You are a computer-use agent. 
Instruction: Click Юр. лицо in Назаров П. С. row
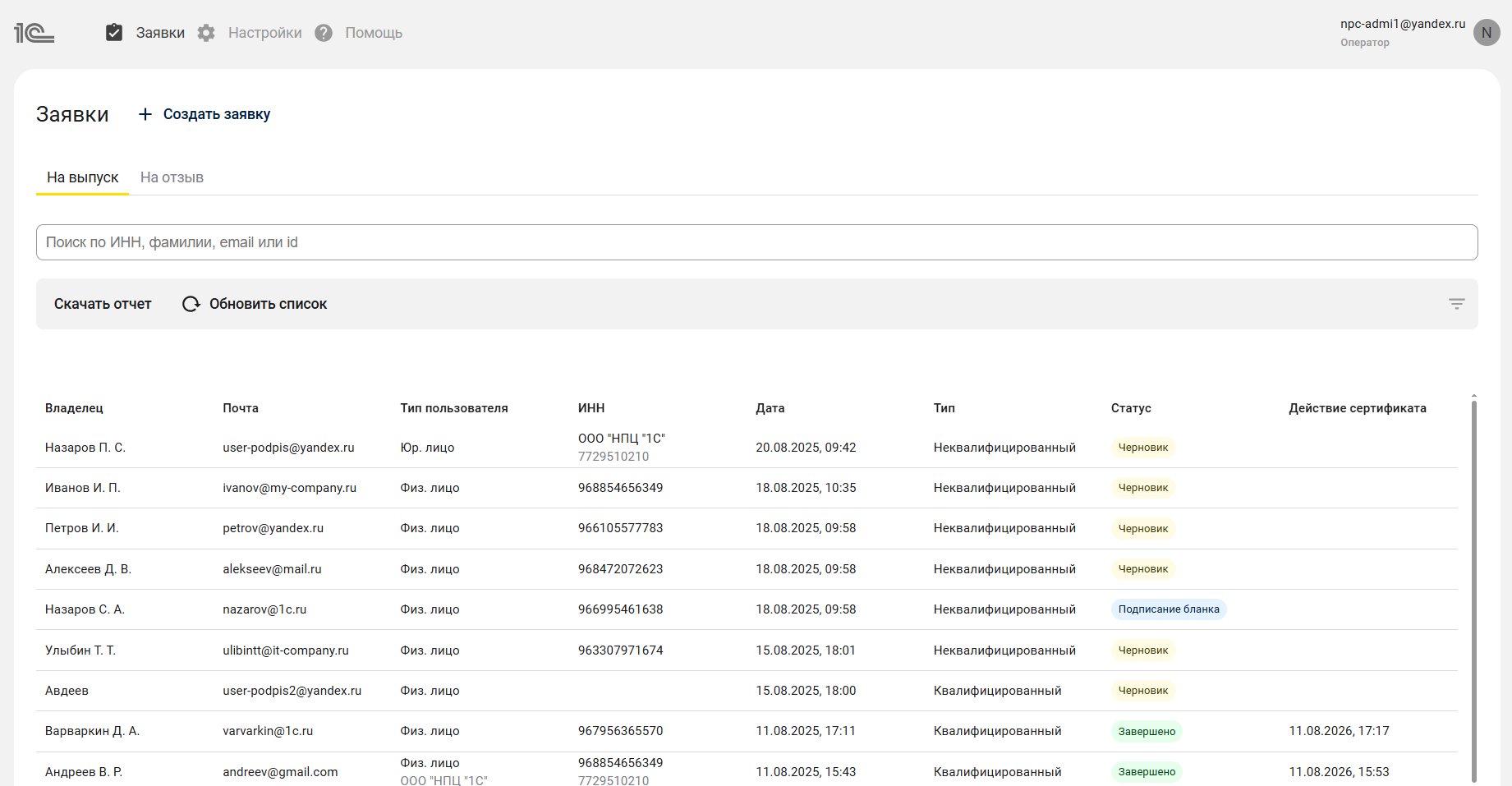(x=427, y=448)
